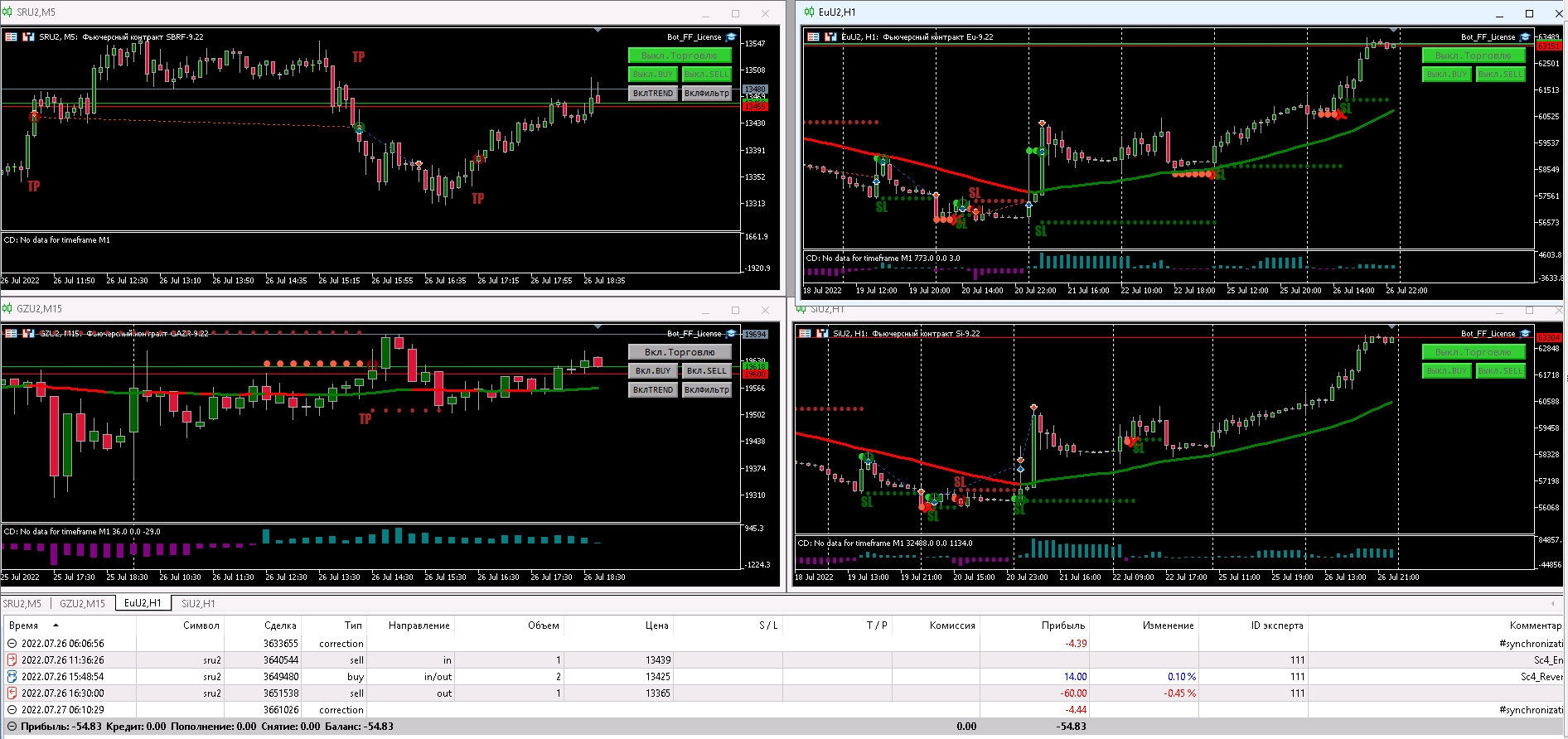Image resolution: width=1568 pixels, height=739 pixels.
Task: Click the candlestick icon in EuU2,H1 window title
Action: 810,12
